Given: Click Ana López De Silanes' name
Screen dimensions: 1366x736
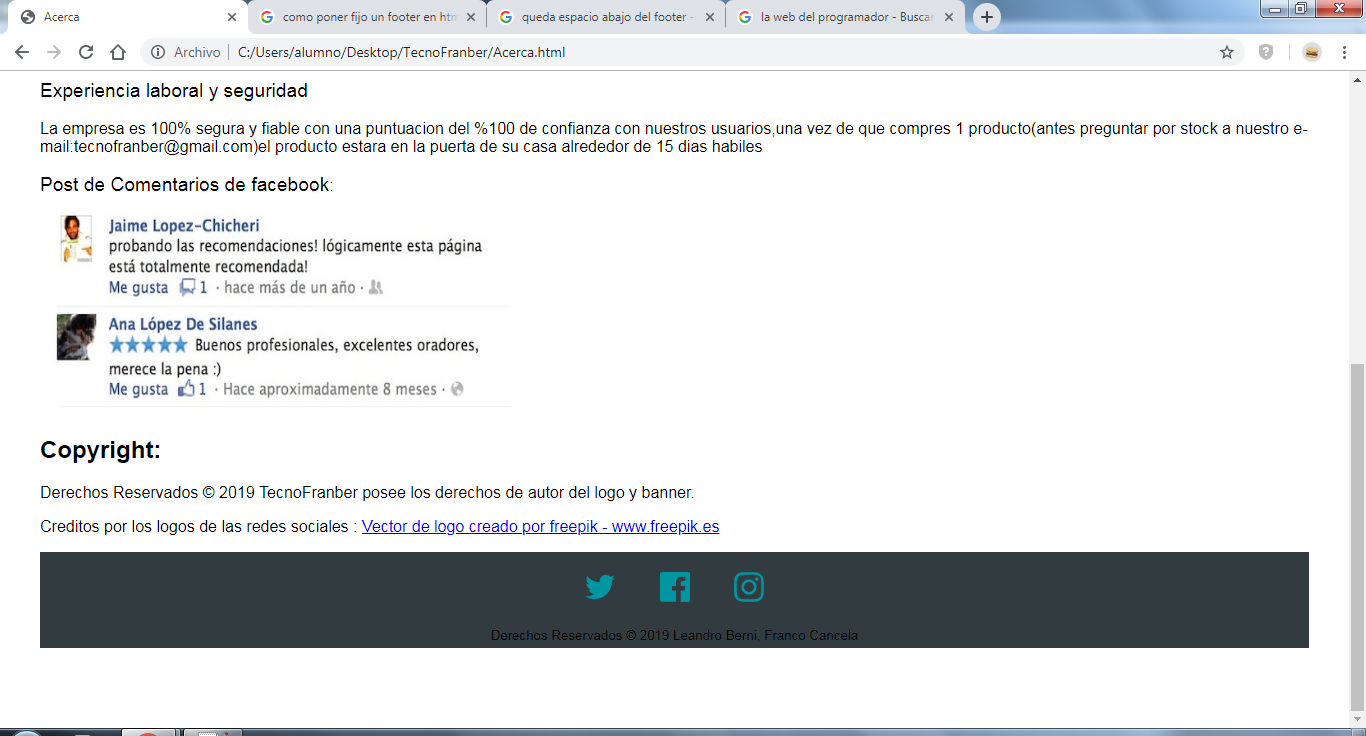Looking at the screenshot, I should point(183,324).
